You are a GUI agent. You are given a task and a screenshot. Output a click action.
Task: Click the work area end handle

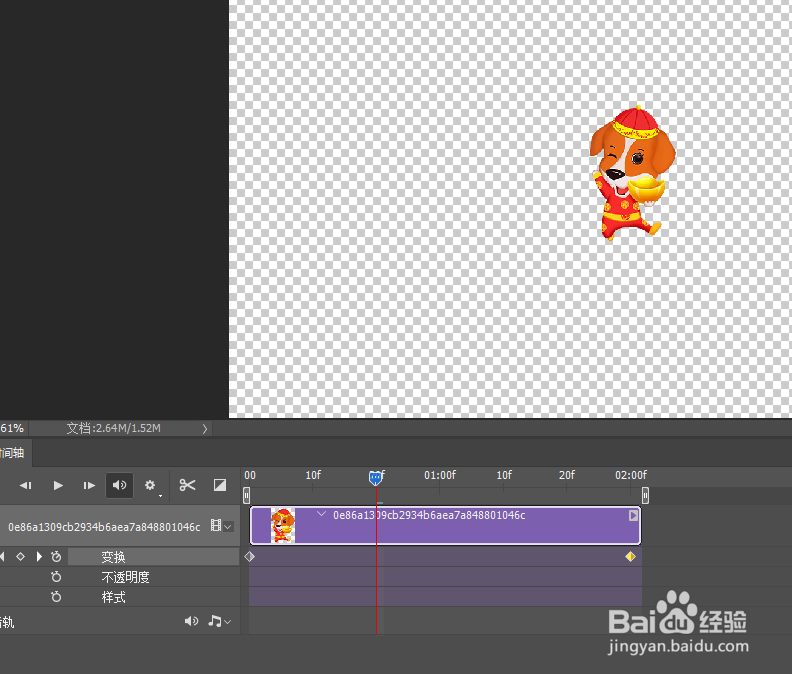pos(645,495)
